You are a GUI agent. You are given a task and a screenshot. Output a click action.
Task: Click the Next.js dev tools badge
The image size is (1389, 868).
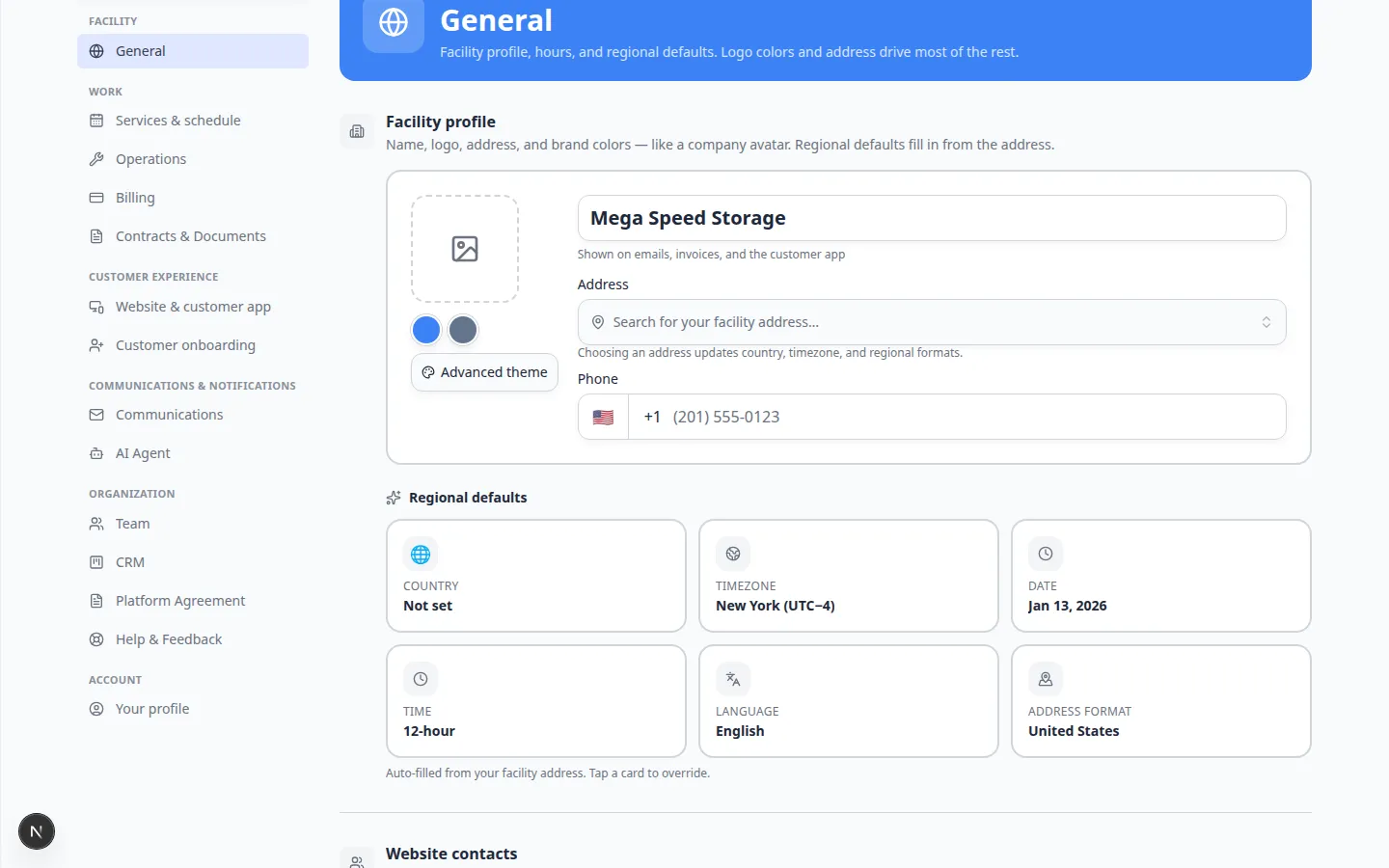click(x=37, y=831)
